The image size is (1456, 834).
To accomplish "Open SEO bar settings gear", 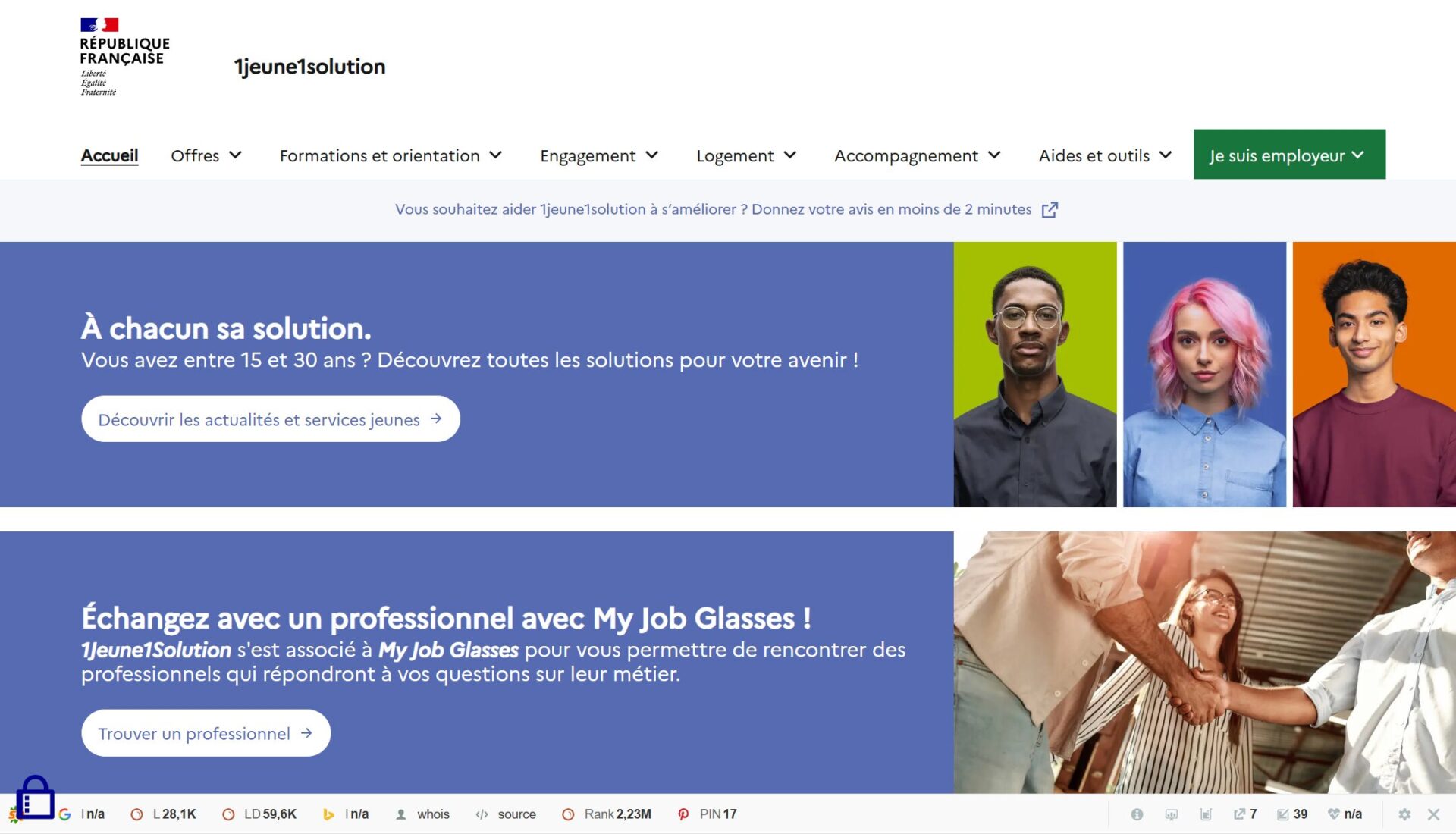I will (1404, 814).
